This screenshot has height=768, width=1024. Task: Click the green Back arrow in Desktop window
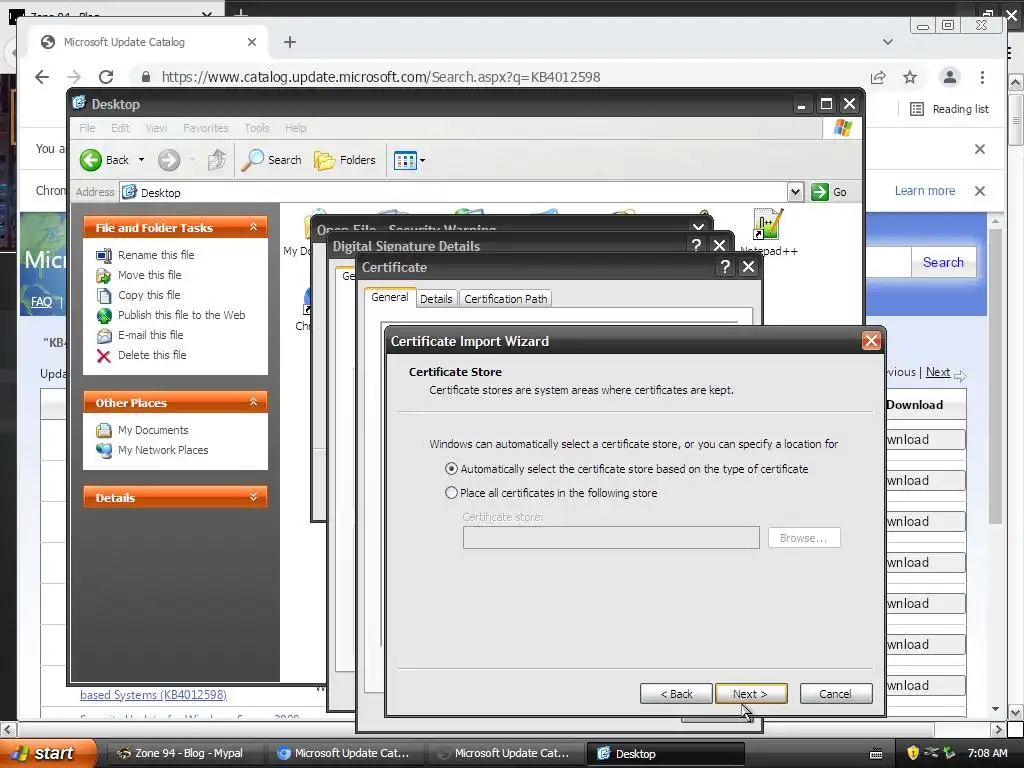[91, 160]
